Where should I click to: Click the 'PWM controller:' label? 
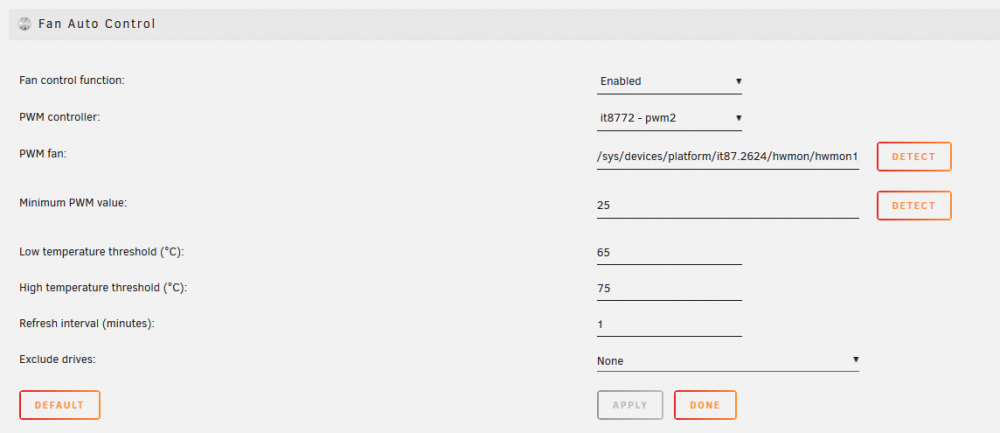pos(60,117)
